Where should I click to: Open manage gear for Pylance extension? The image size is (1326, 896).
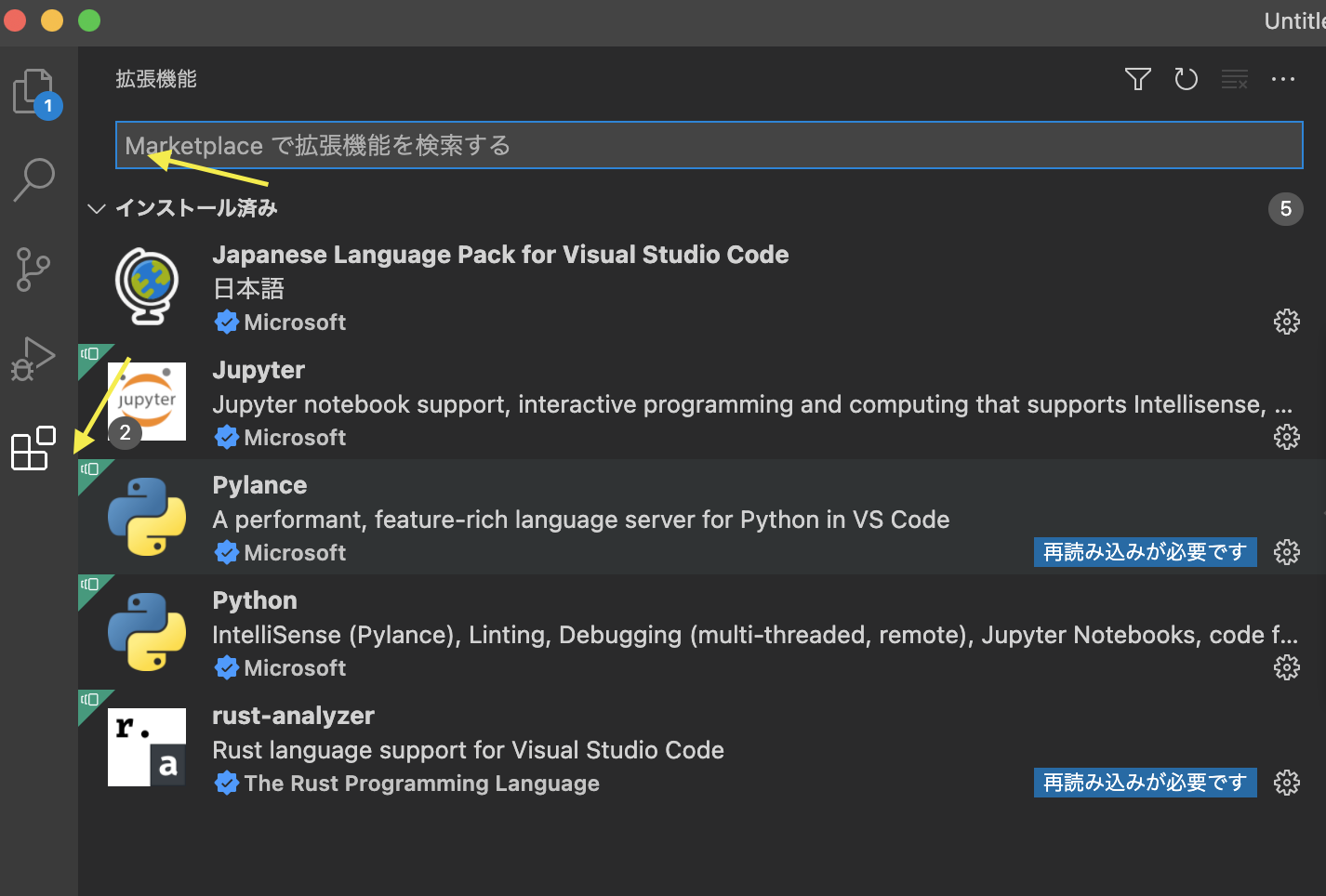[1287, 552]
